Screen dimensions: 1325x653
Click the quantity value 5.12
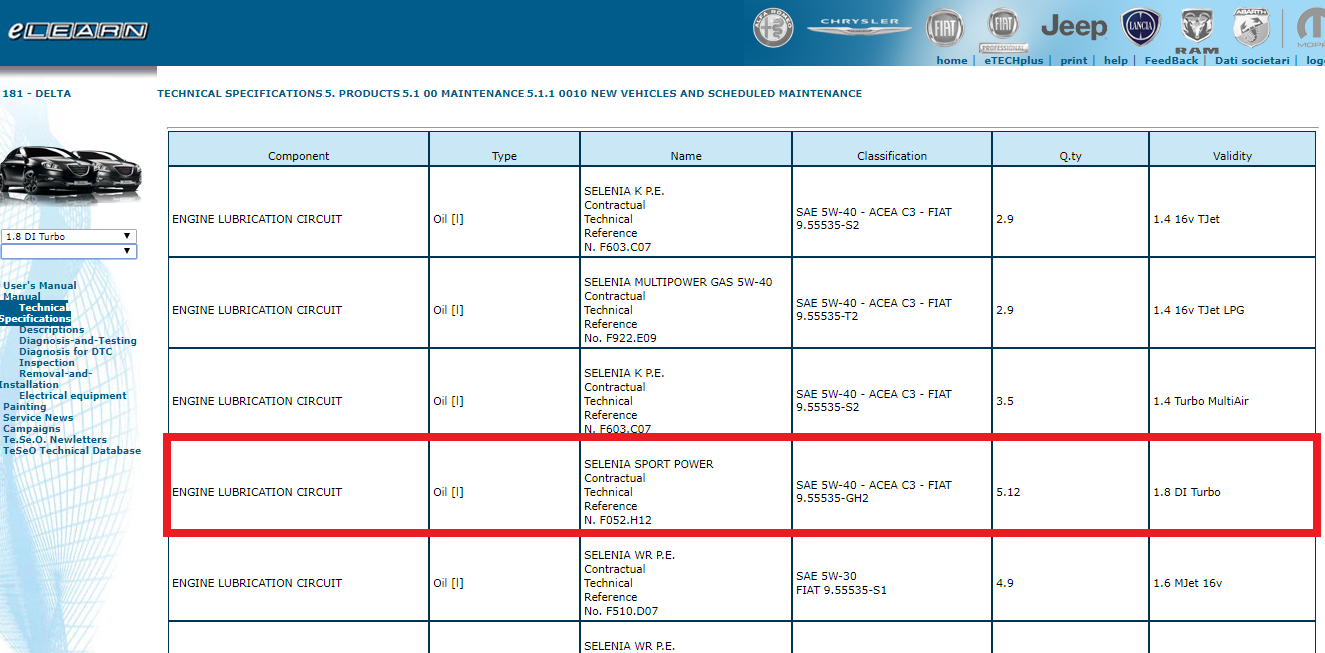point(1008,492)
